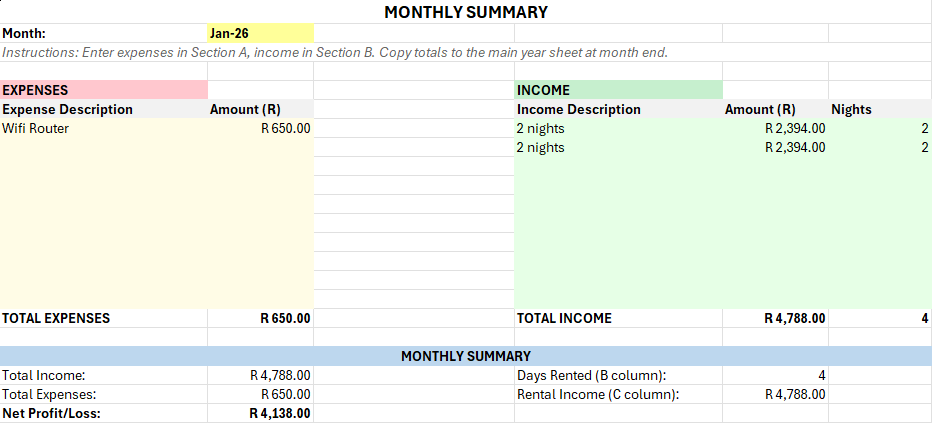Click the Nights column header
The image size is (932, 423).
pyautogui.click(x=851, y=109)
